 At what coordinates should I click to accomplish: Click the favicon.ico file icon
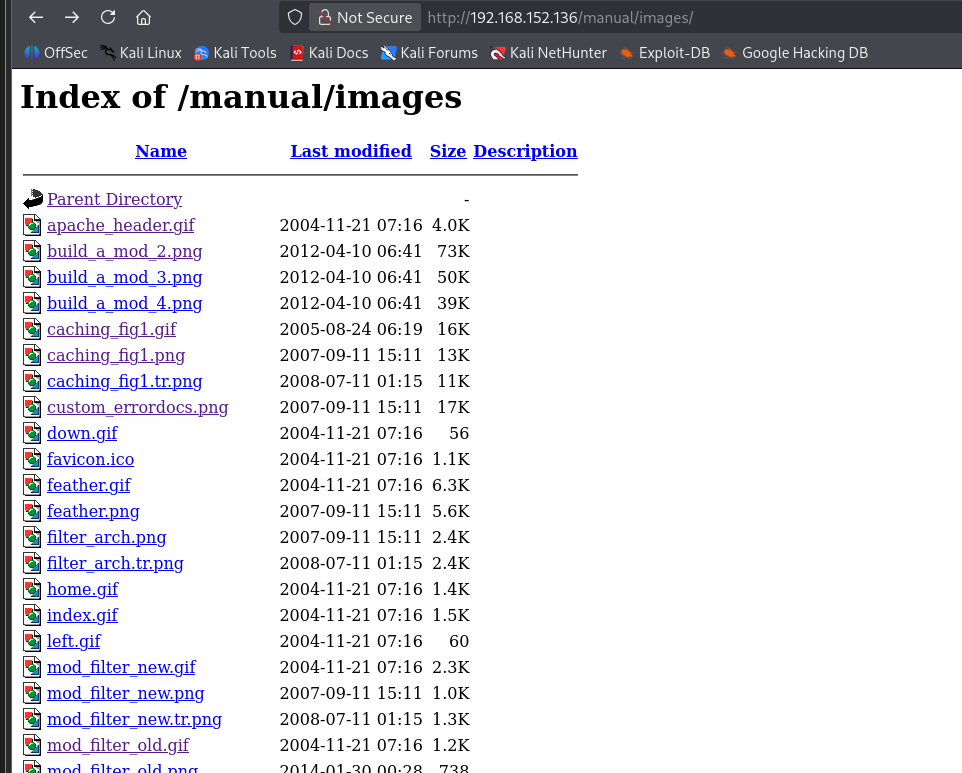32,459
